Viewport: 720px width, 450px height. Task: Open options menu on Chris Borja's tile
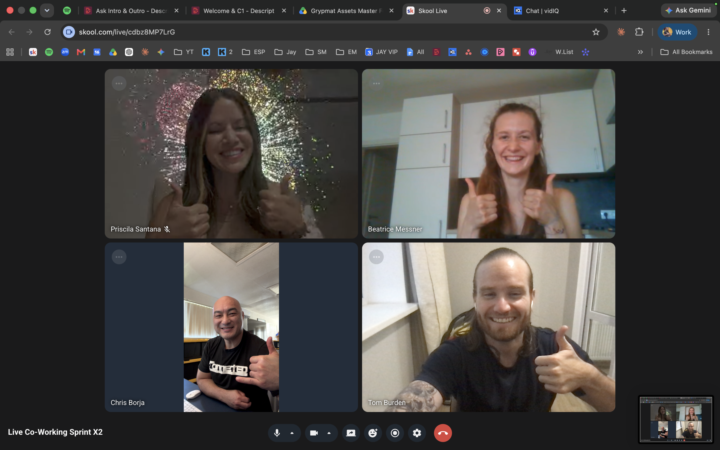coord(119,257)
